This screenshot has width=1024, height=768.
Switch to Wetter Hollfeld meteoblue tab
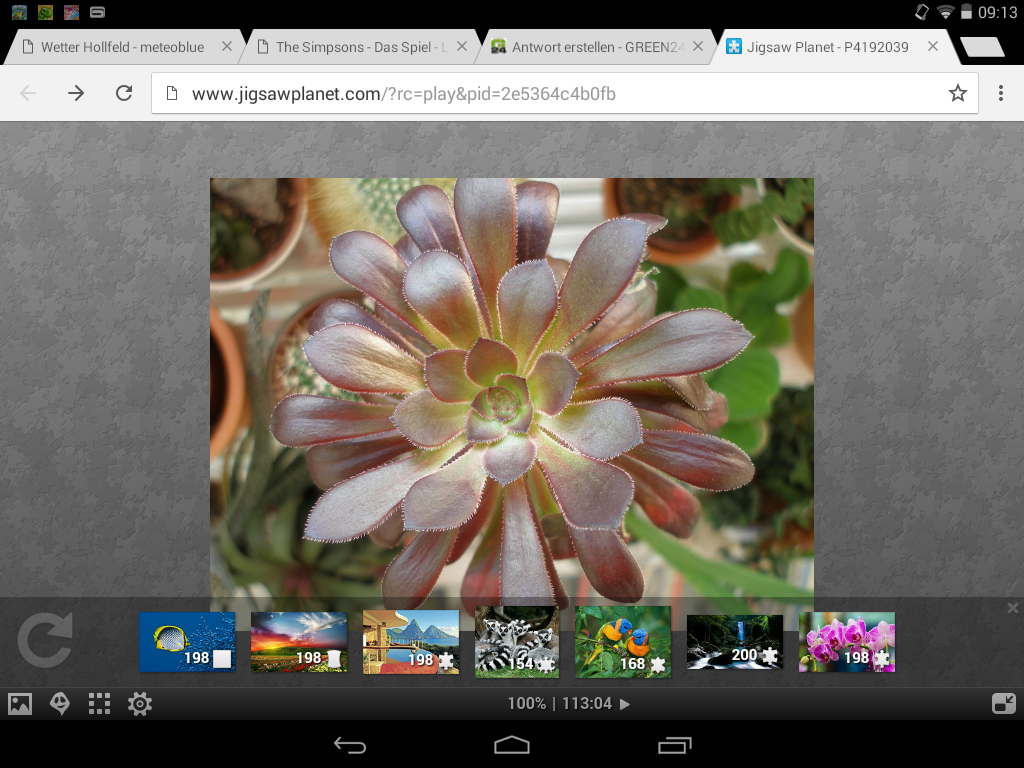pyautogui.click(x=122, y=47)
